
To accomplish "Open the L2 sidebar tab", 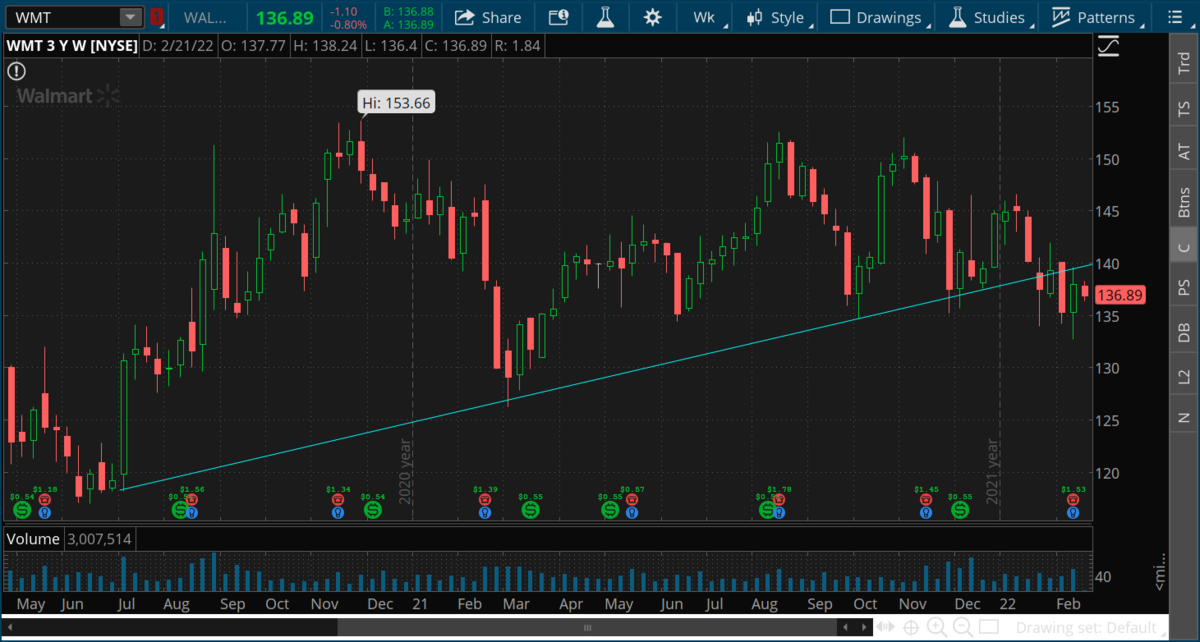I will click(x=1184, y=376).
